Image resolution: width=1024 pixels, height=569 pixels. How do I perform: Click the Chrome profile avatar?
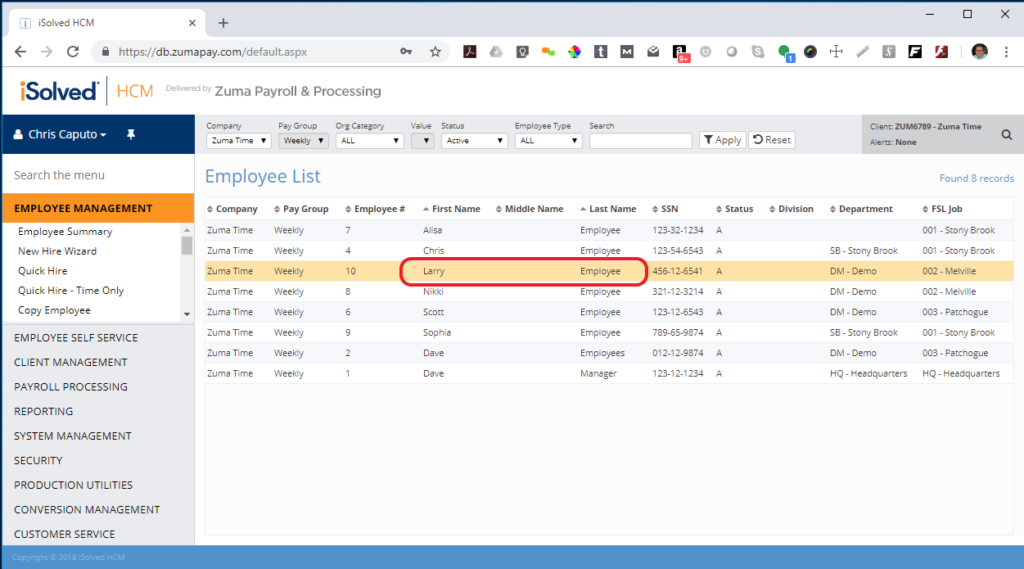click(979, 51)
